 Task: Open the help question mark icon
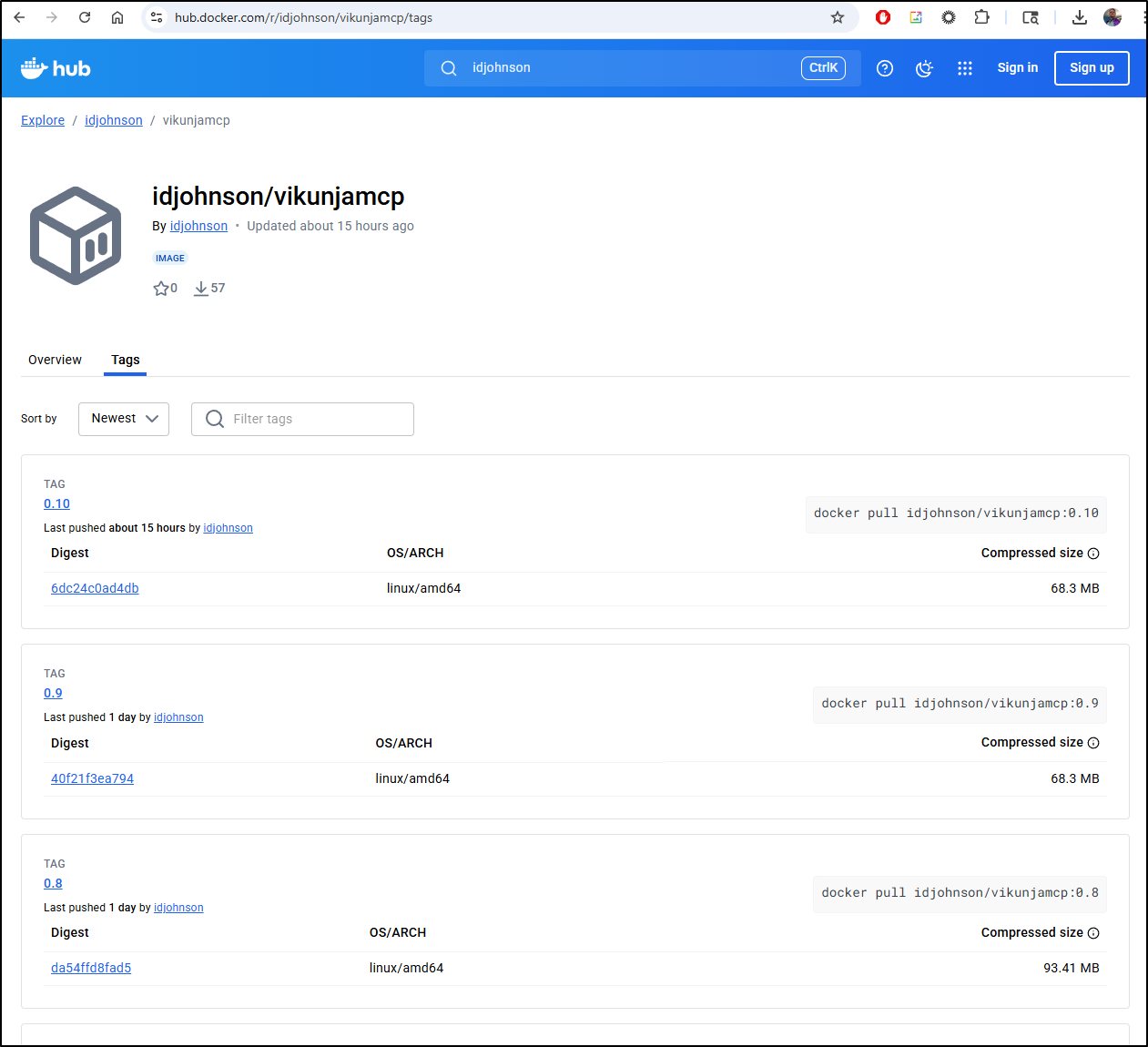coord(884,68)
